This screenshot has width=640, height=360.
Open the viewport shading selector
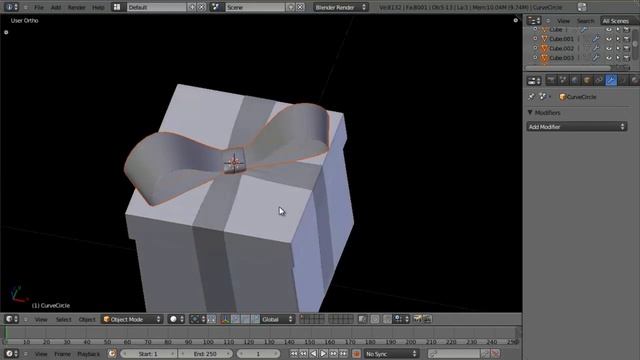click(x=176, y=319)
